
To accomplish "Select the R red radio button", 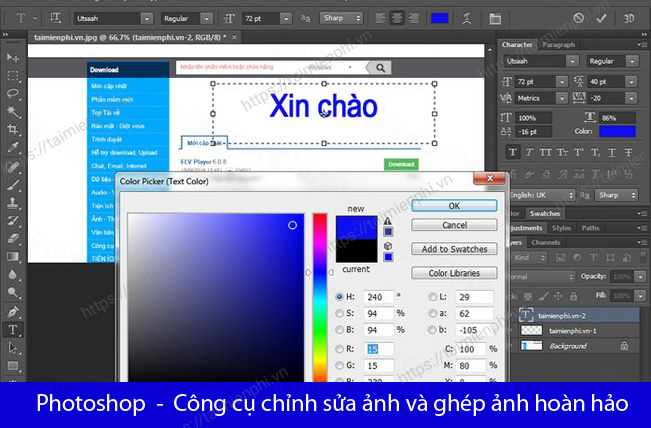I will [339, 349].
